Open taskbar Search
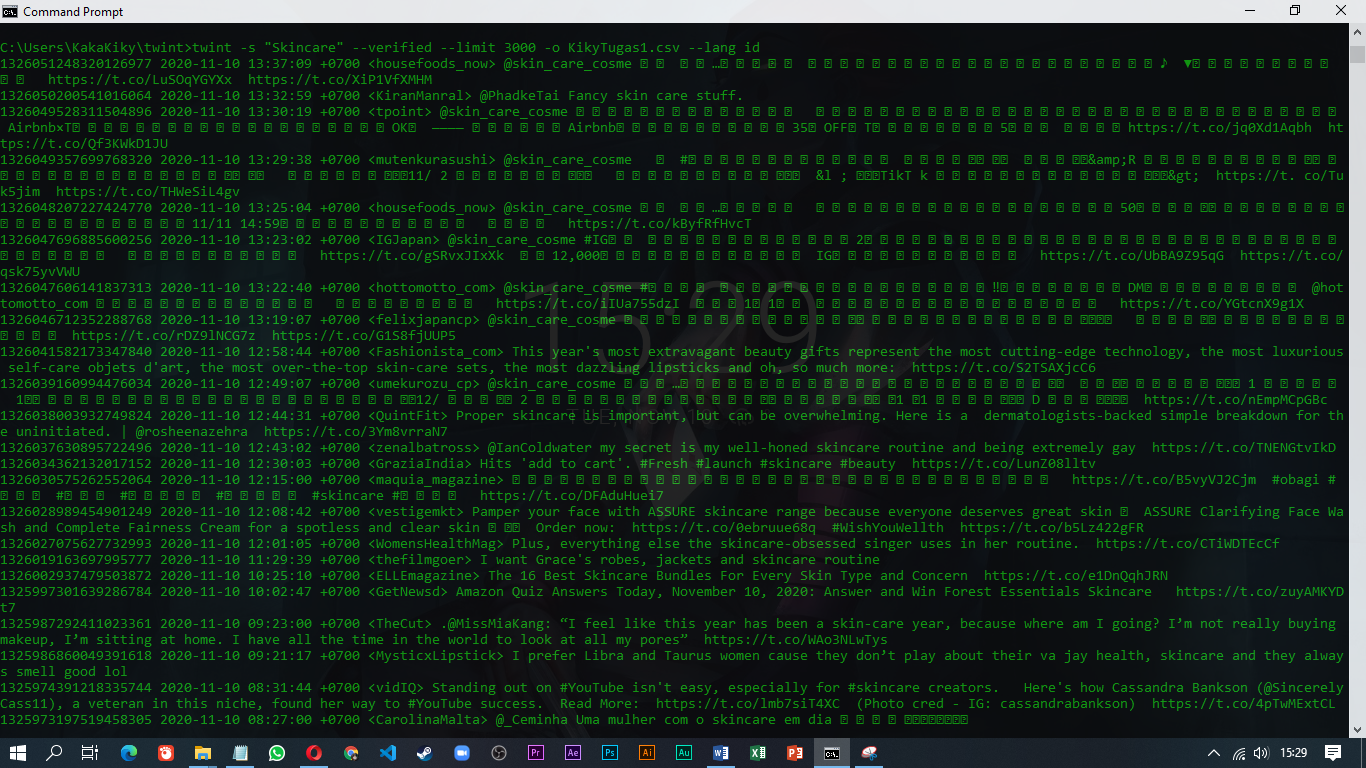 tap(55, 752)
